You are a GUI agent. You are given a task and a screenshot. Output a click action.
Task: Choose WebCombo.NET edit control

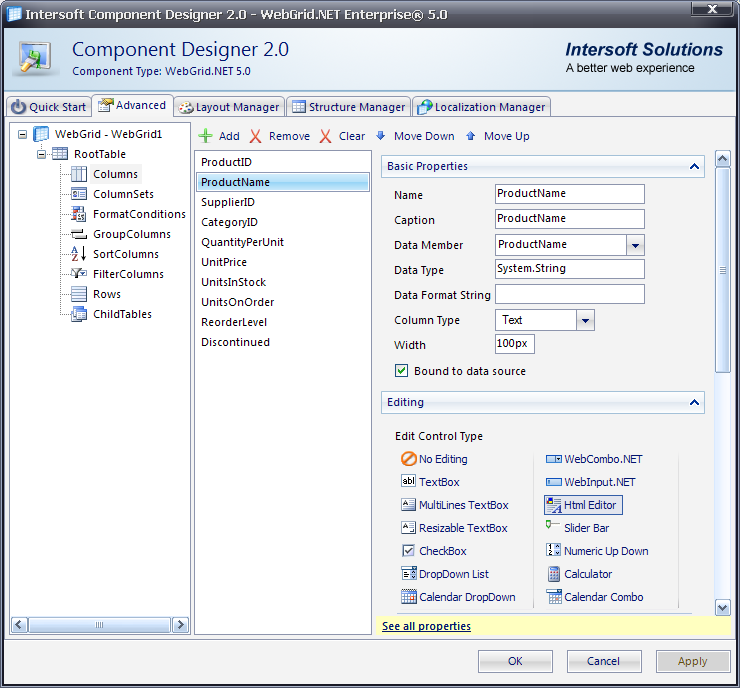coord(594,459)
